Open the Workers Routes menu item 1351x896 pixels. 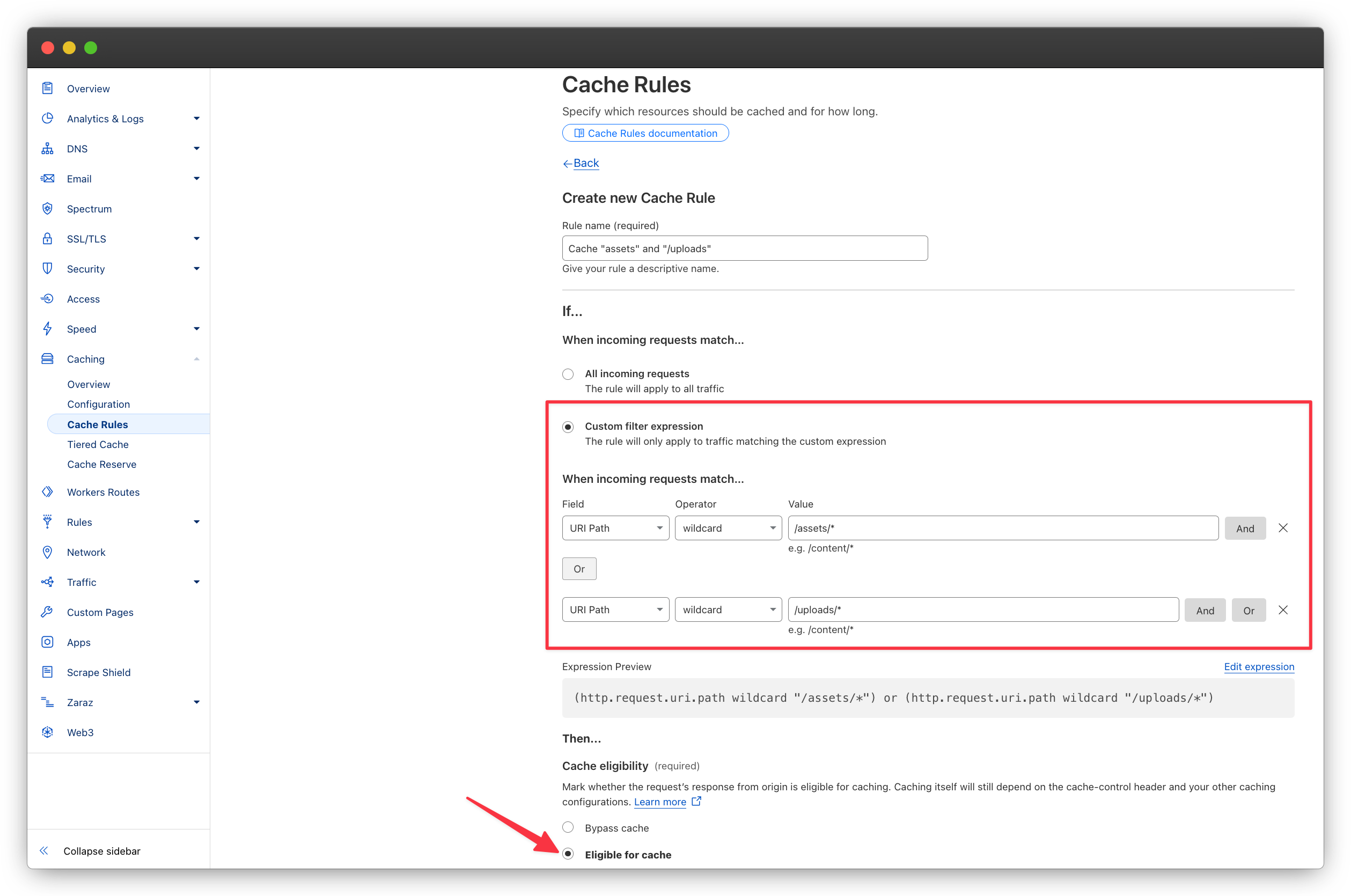click(104, 492)
